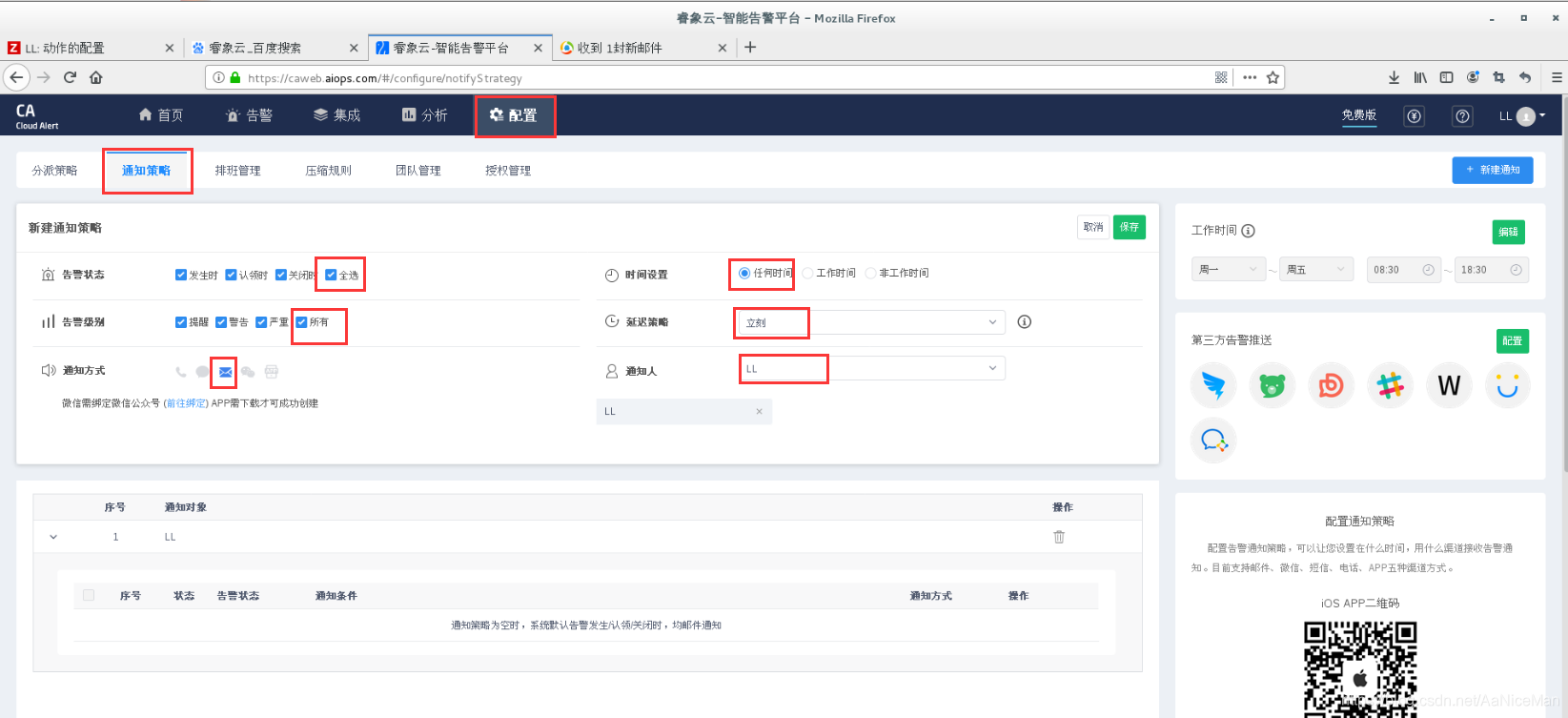1568x718 pixels.
Task: Toggle the 认领时 alert status checkbox
Action: pos(231,275)
